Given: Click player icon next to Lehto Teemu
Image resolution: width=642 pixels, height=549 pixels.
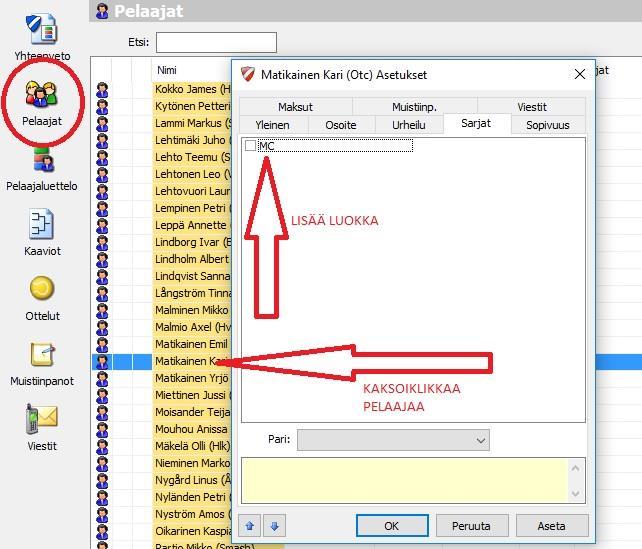Looking at the screenshot, I should coord(102,157).
